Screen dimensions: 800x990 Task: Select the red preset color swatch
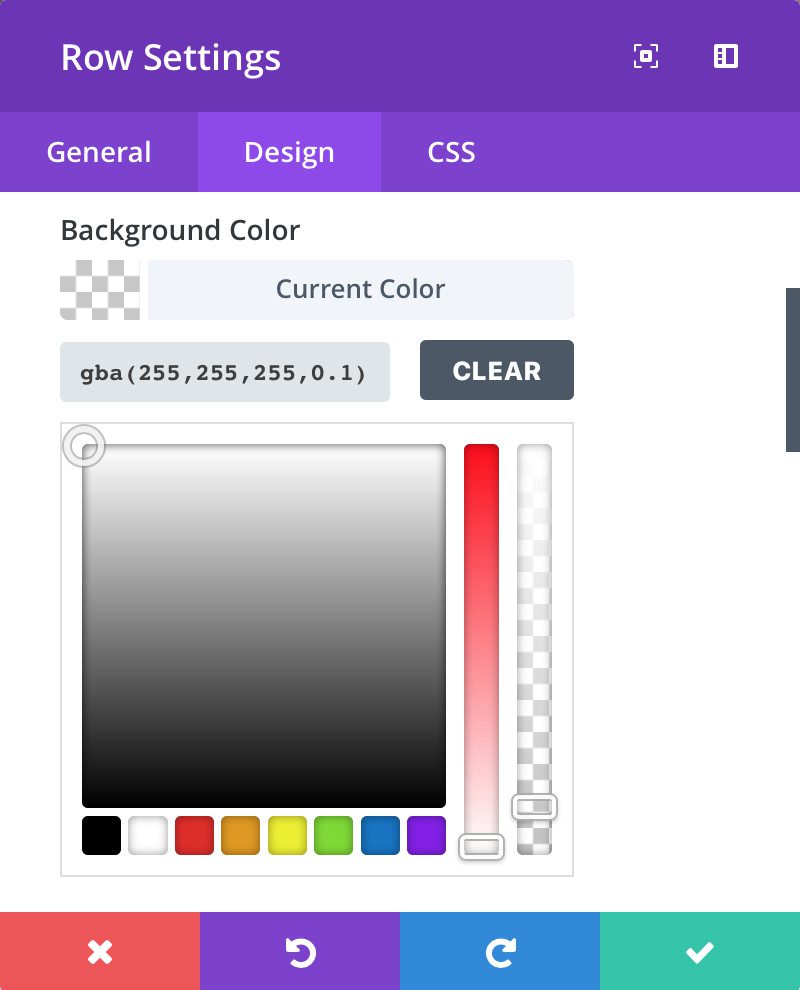pyautogui.click(x=194, y=835)
